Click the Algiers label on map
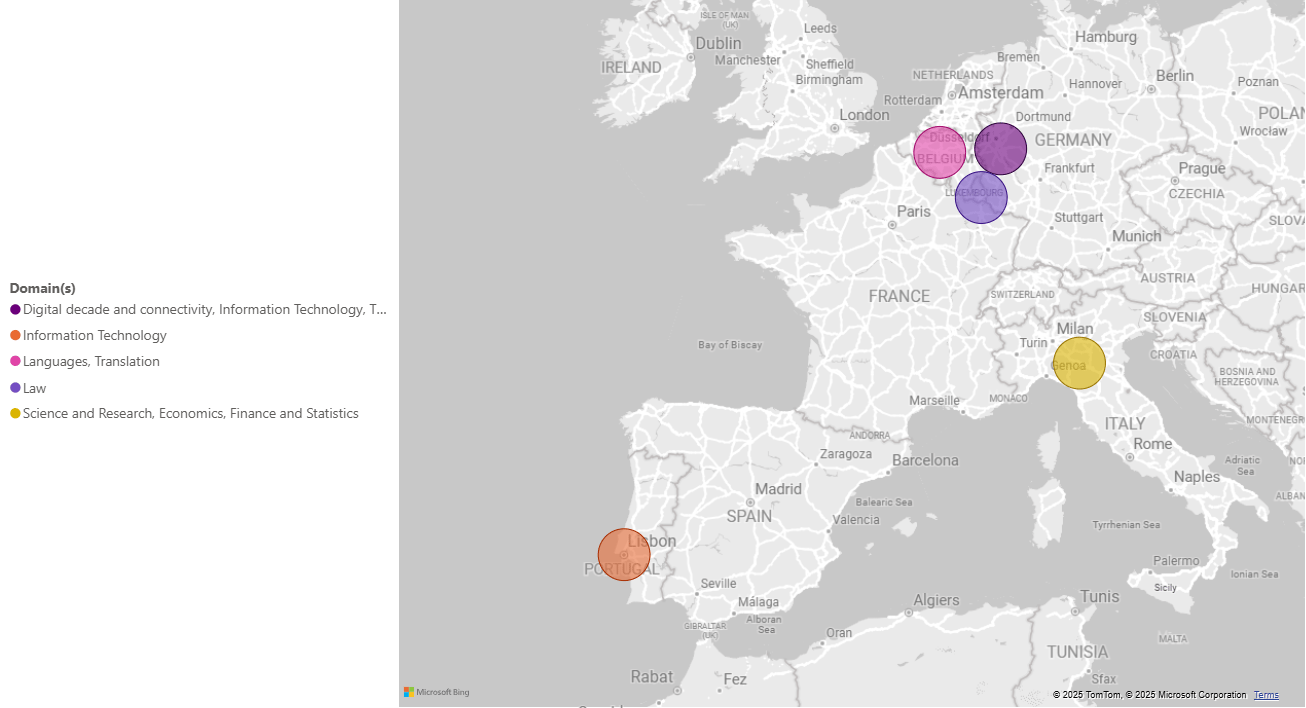 [x=936, y=601]
